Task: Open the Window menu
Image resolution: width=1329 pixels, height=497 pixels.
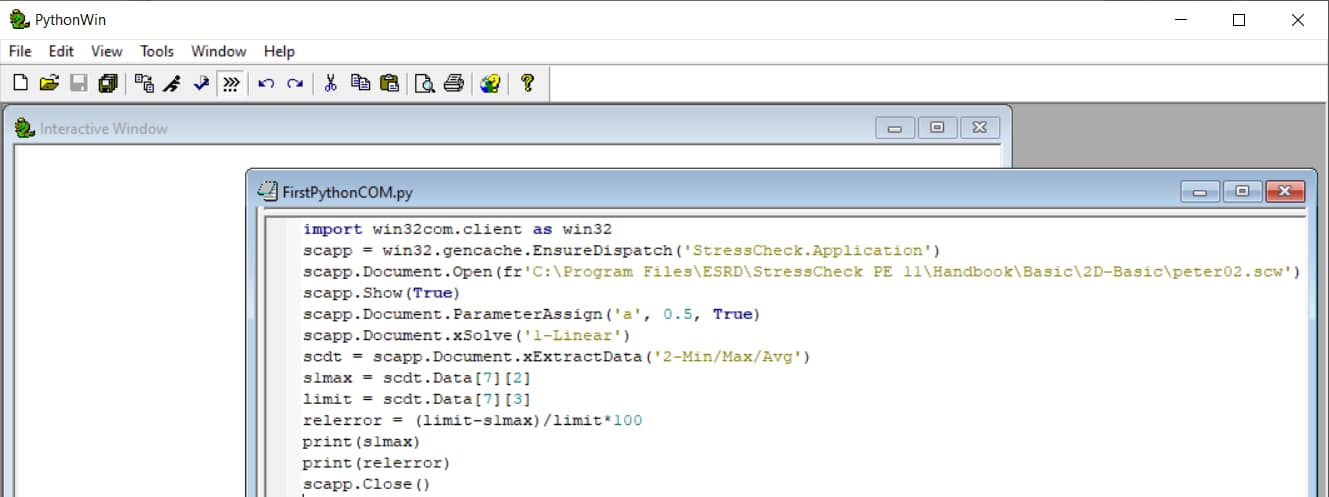Action: click(218, 51)
